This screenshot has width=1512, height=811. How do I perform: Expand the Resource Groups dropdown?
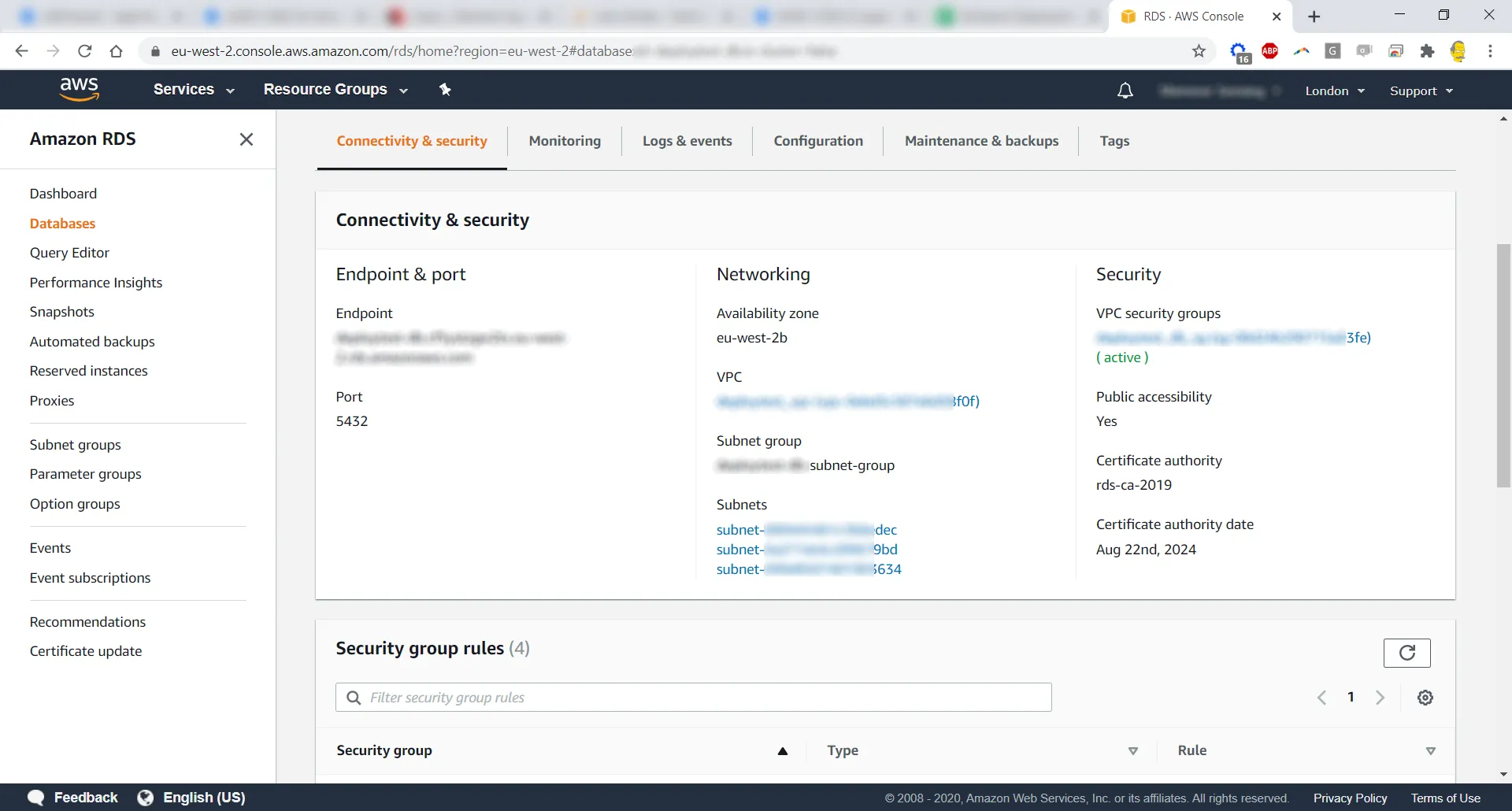pyautogui.click(x=335, y=90)
